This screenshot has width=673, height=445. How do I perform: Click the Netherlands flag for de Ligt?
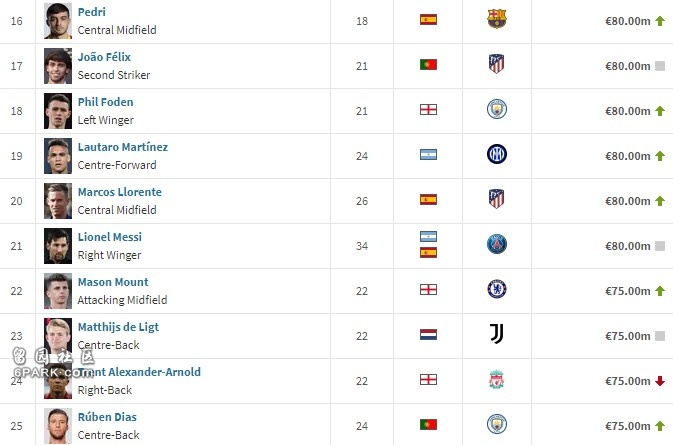pos(428,334)
